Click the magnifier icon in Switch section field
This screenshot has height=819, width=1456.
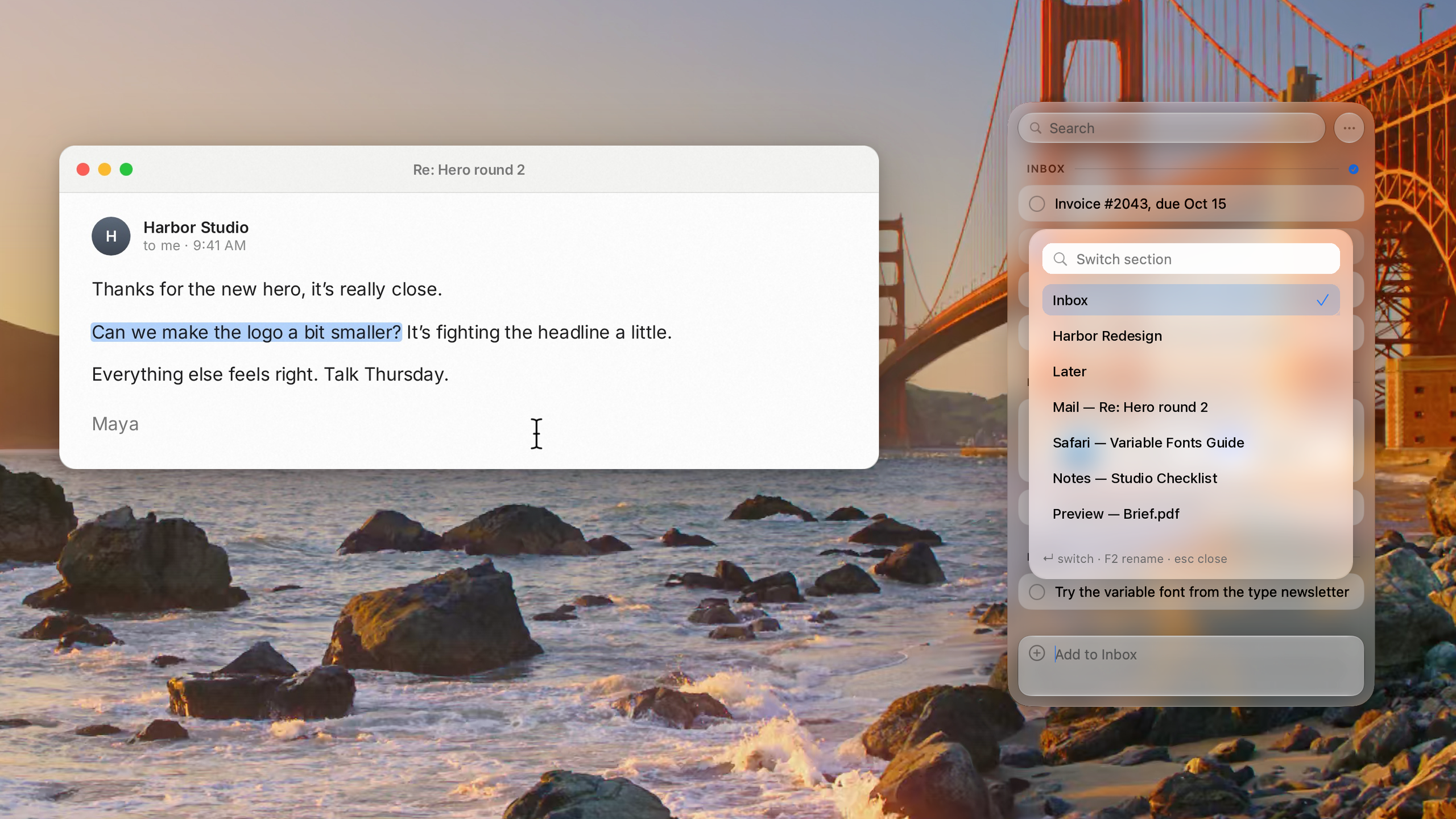1060,259
